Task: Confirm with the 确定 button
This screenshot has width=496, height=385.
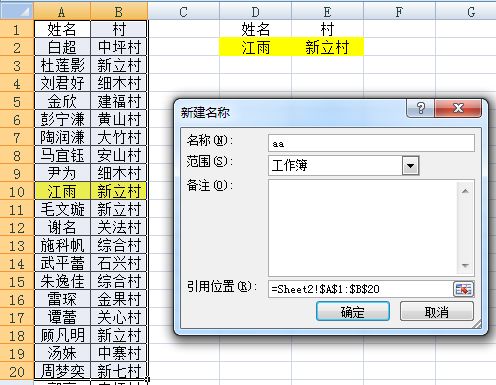Action: [353, 312]
